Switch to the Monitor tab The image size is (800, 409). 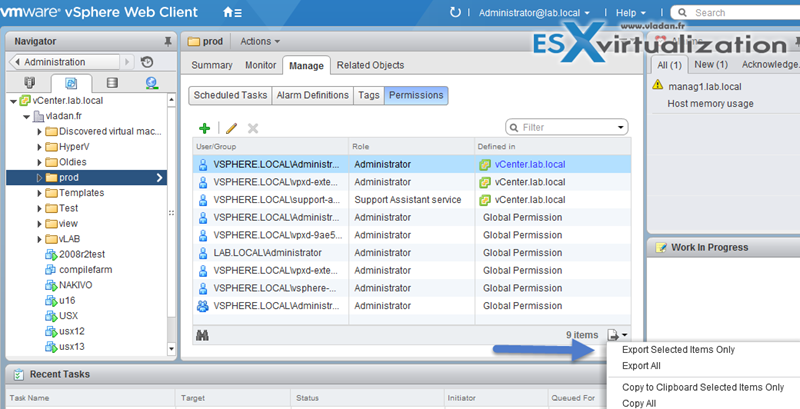click(x=260, y=65)
